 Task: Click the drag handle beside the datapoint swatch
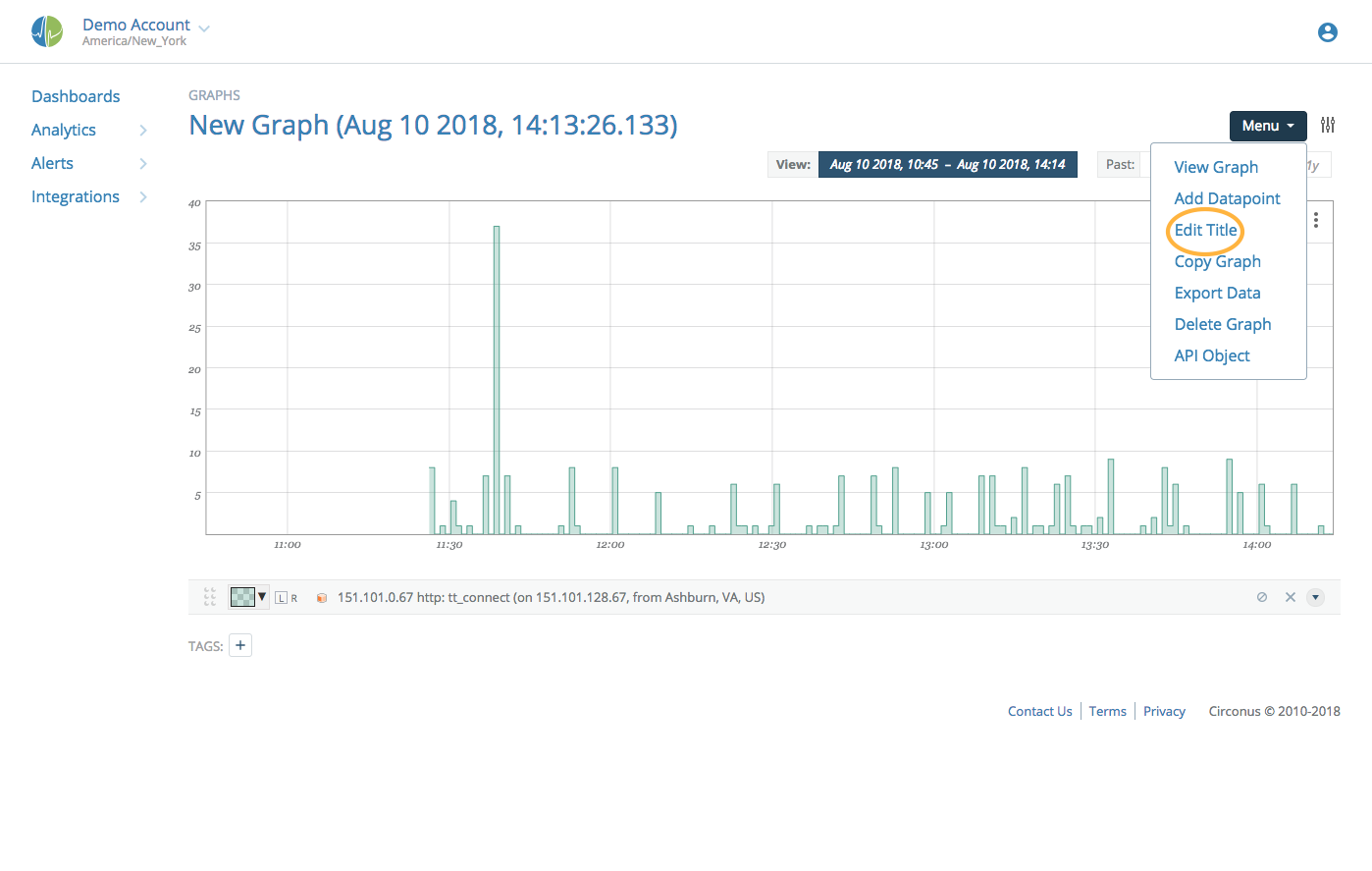209,596
